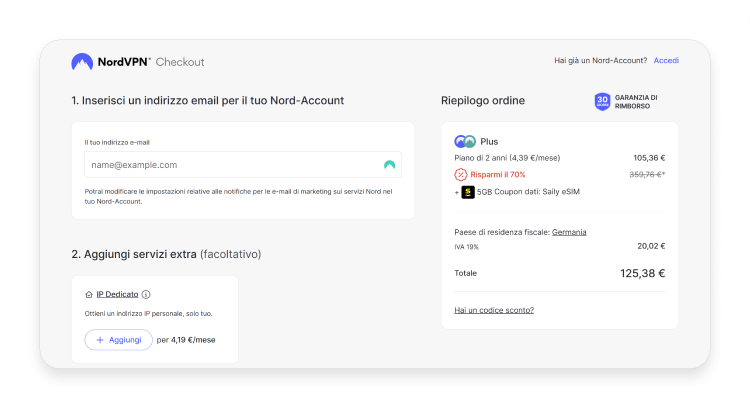
Task: Click the 'per 4,19 €/mese' price text
Action: 186,340
